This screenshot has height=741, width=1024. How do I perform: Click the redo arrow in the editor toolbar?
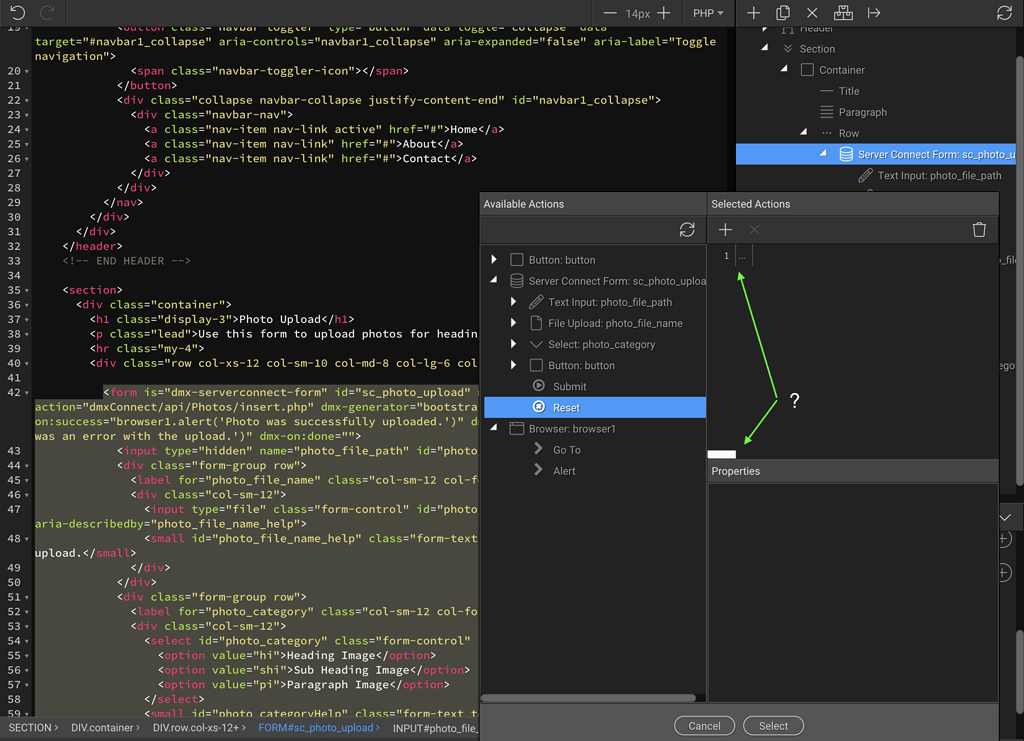coord(47,13)
